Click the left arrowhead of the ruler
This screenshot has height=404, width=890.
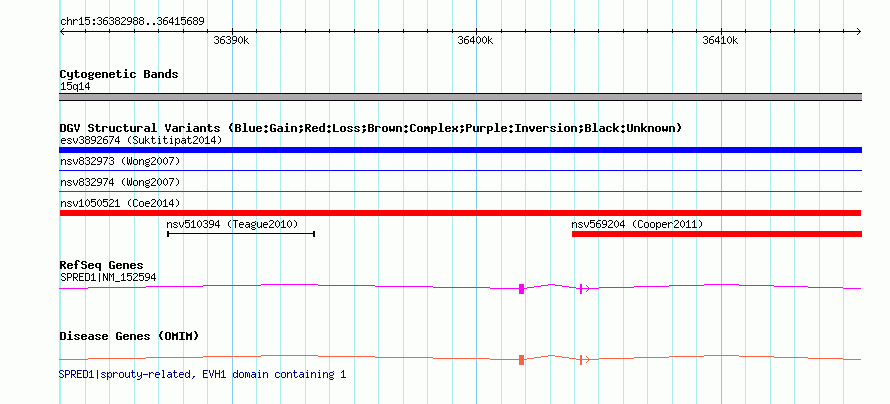[x=62, y=31]
